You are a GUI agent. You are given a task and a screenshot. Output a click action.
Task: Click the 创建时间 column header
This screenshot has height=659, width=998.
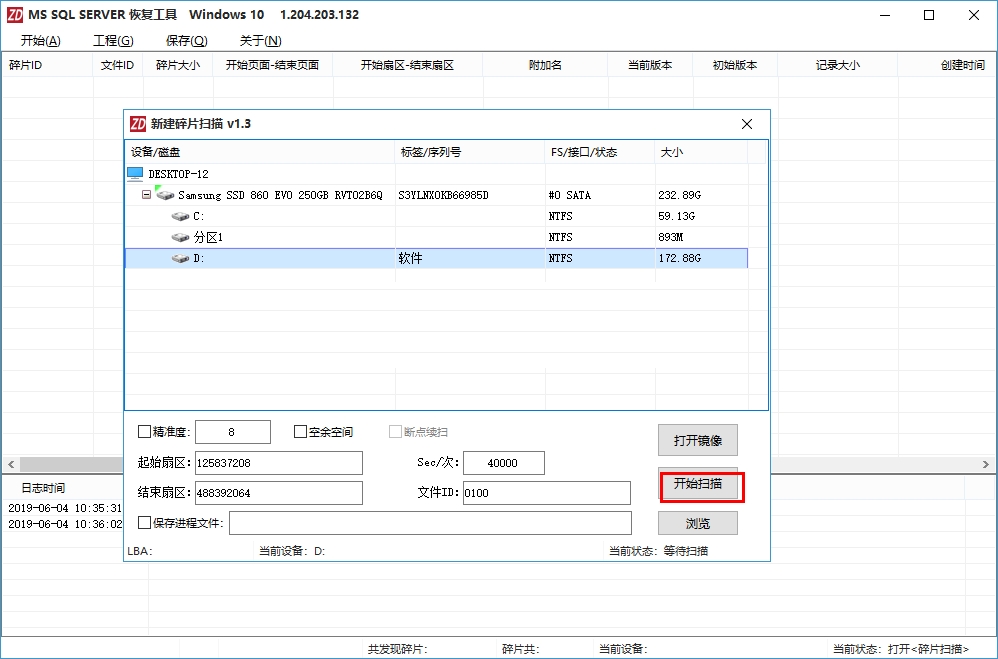(947, 65)
